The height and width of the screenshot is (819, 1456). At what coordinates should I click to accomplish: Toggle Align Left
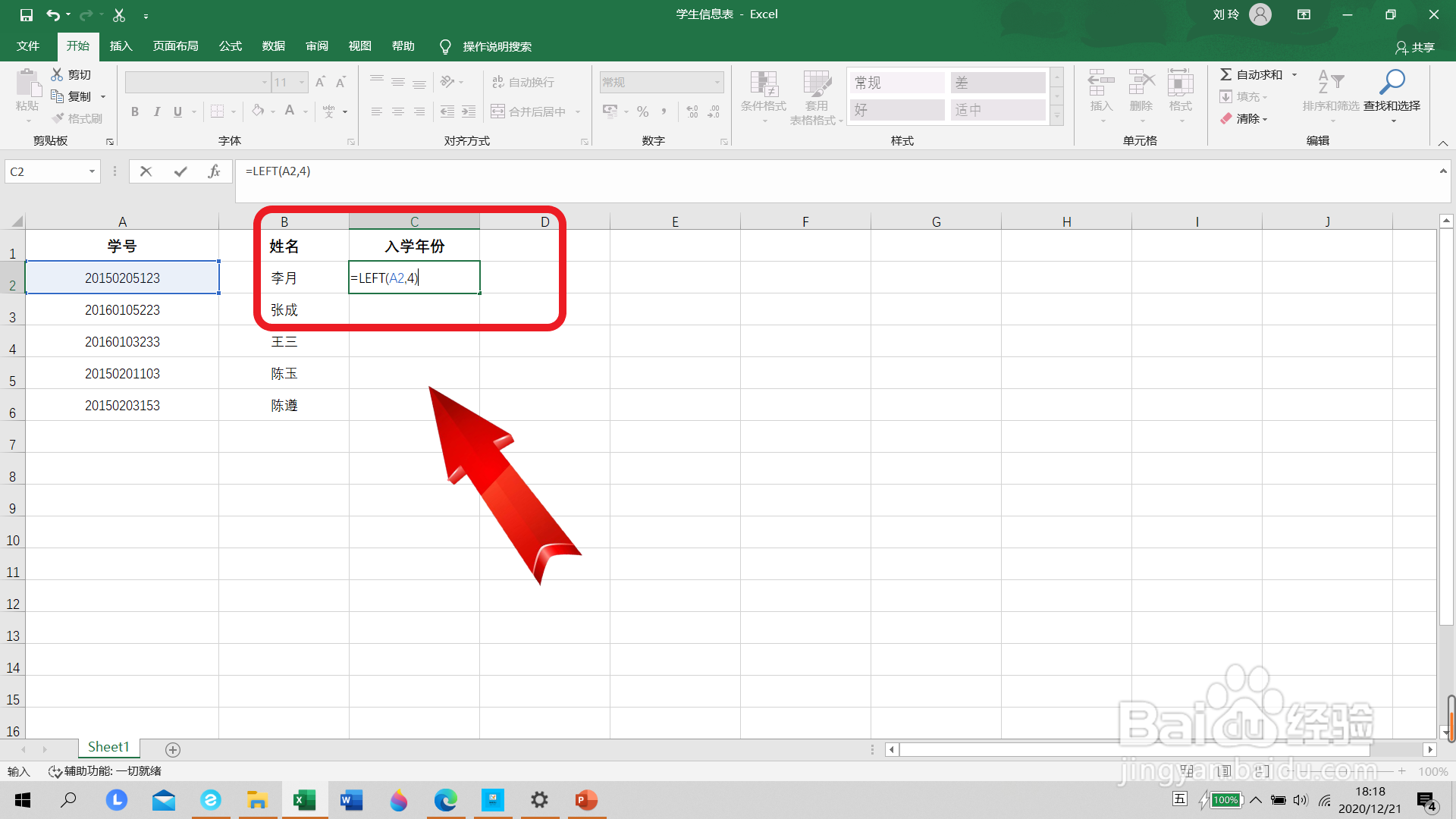click(x=377, y=111)
